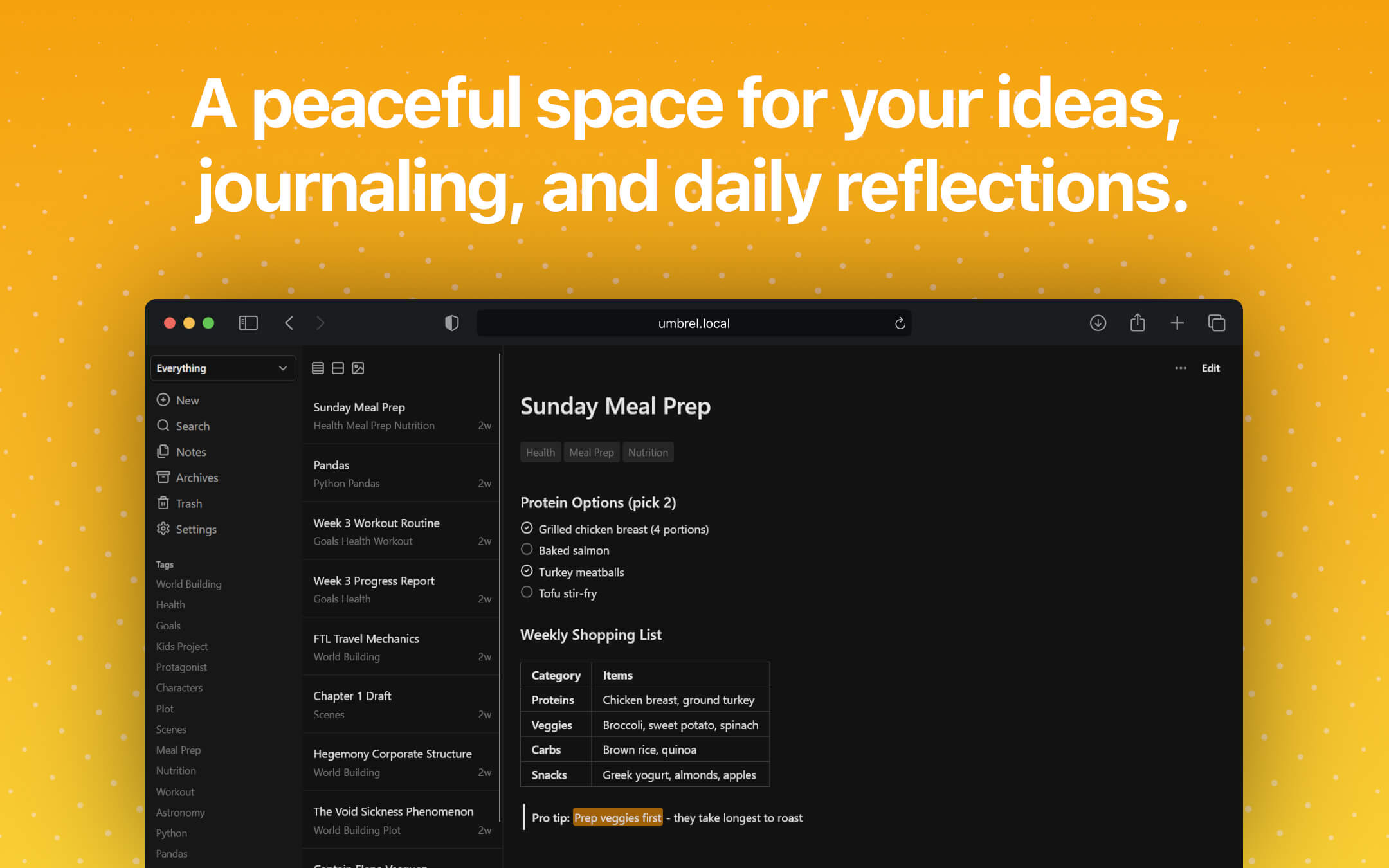Filter by the World Building tag

[188, 584]
